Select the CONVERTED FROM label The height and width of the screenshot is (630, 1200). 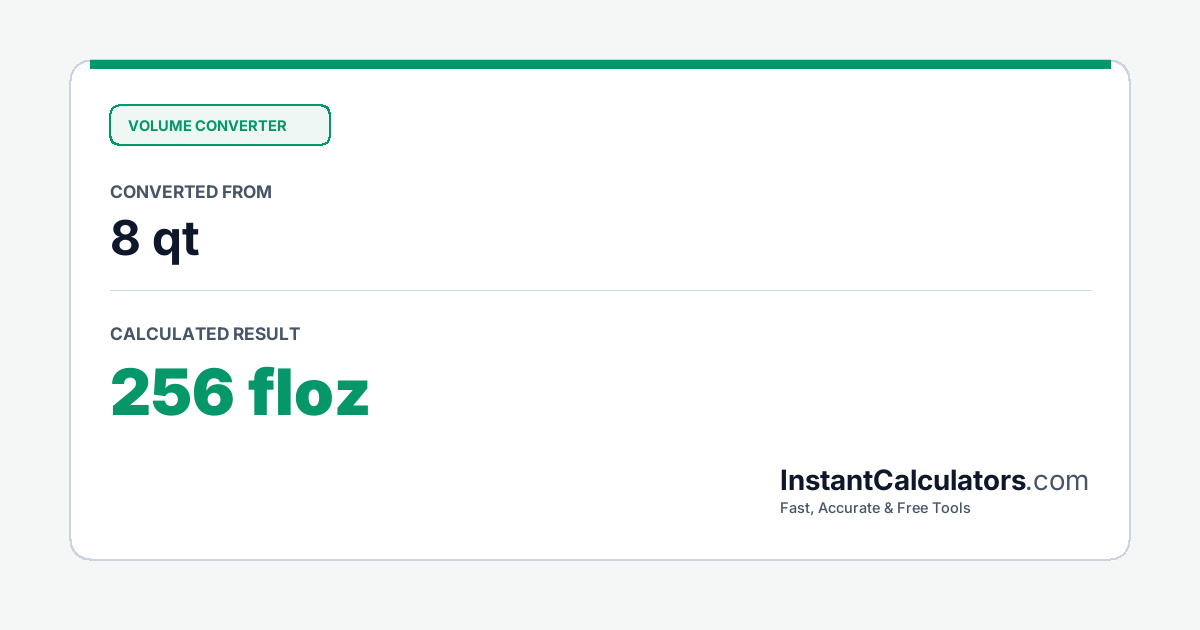tap(191, 192)
